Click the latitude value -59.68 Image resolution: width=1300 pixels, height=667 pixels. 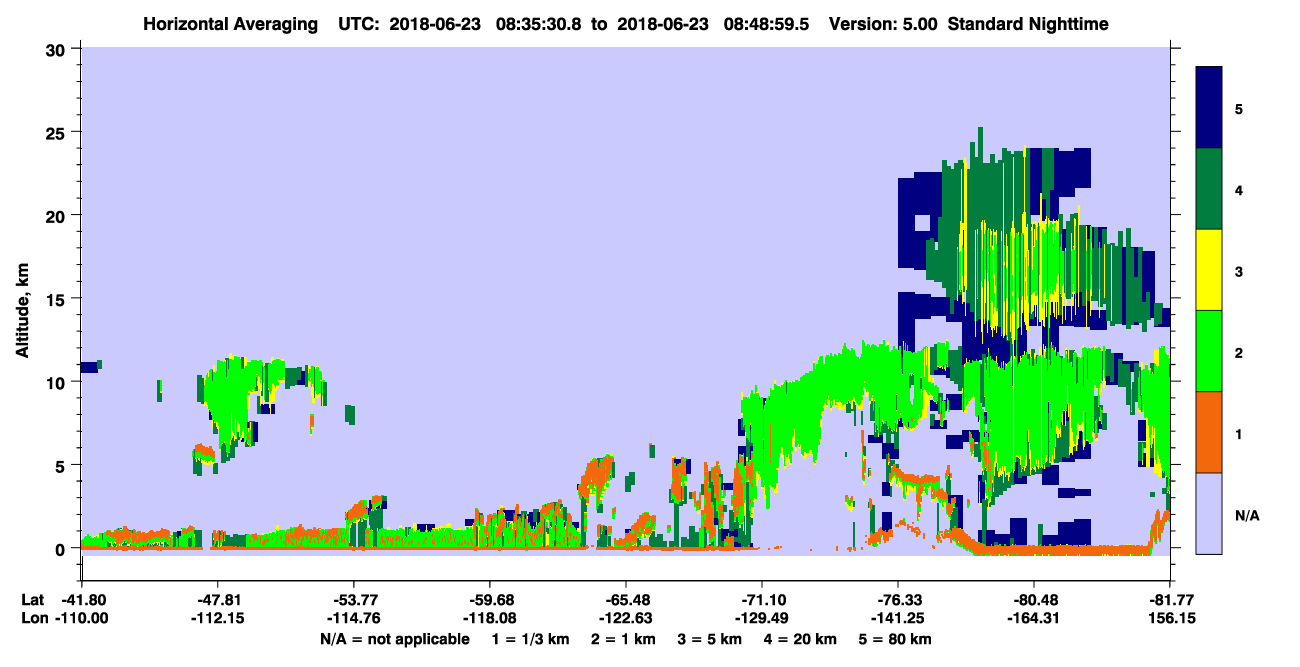490,600
